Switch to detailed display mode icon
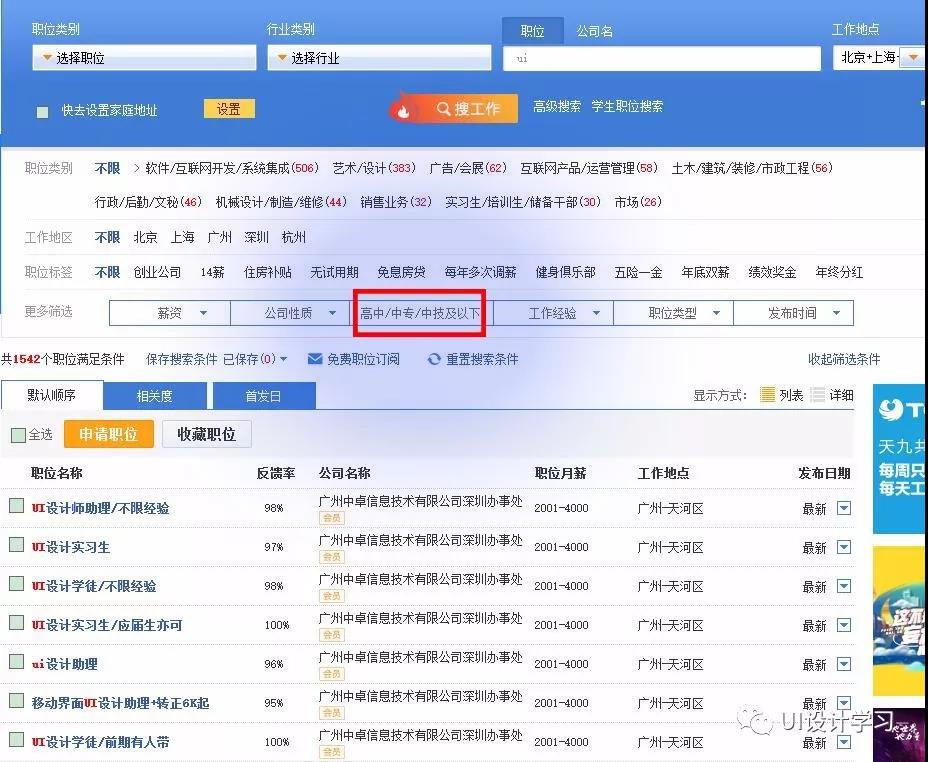 [x=818, y=395]
